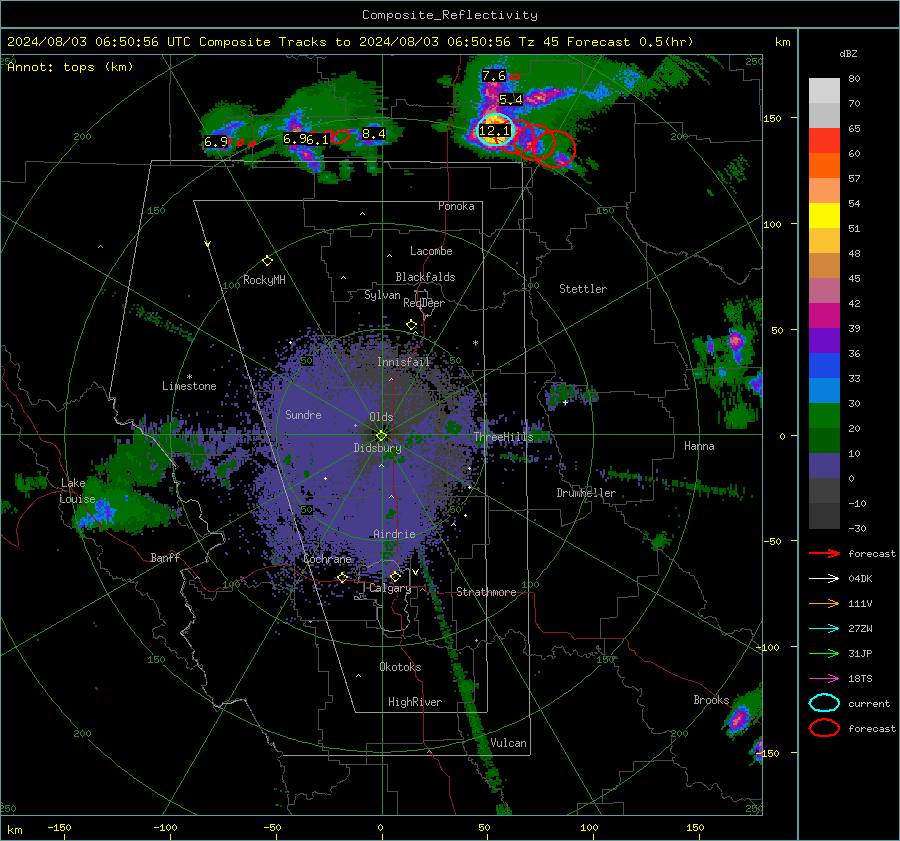The image size is (900, 841).
Task: Pick the bright green 30-20 dBZ swatch
Action: [x=824, y=416]
